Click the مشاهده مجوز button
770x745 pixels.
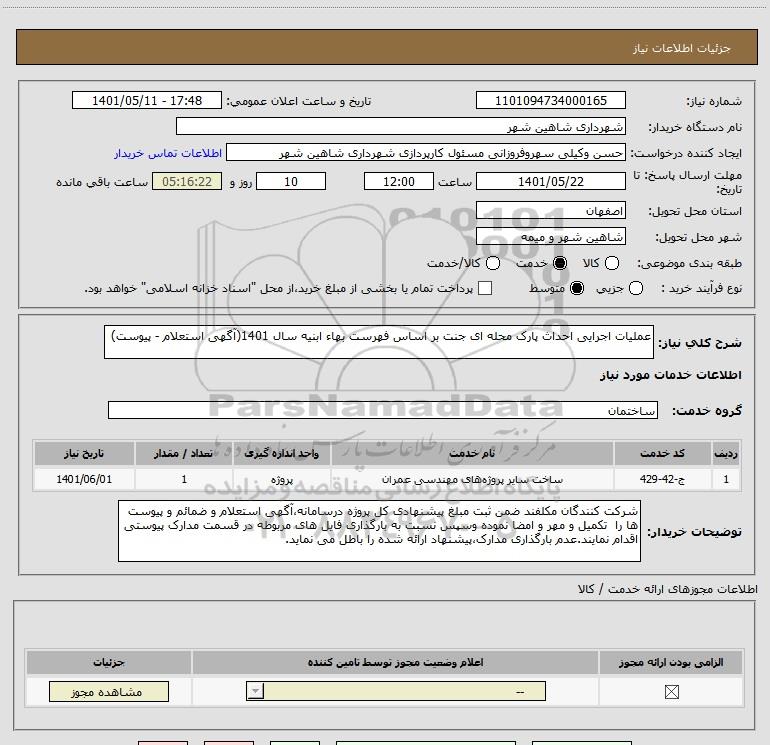[x=109, y=691]
